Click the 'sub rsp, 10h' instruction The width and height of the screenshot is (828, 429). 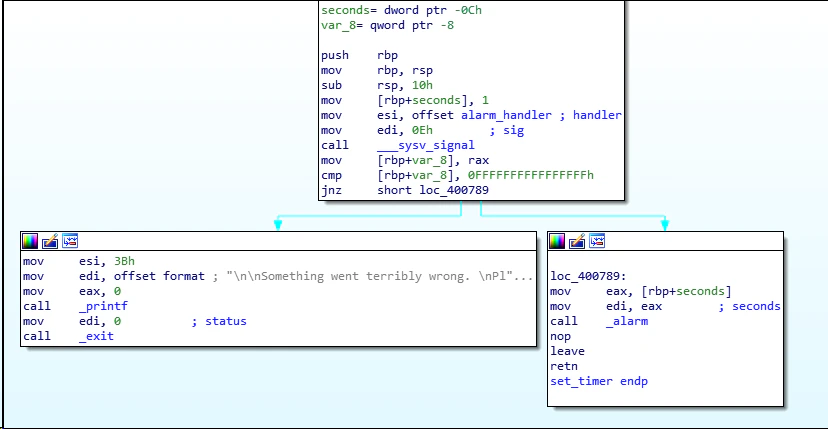pos(377,85)
